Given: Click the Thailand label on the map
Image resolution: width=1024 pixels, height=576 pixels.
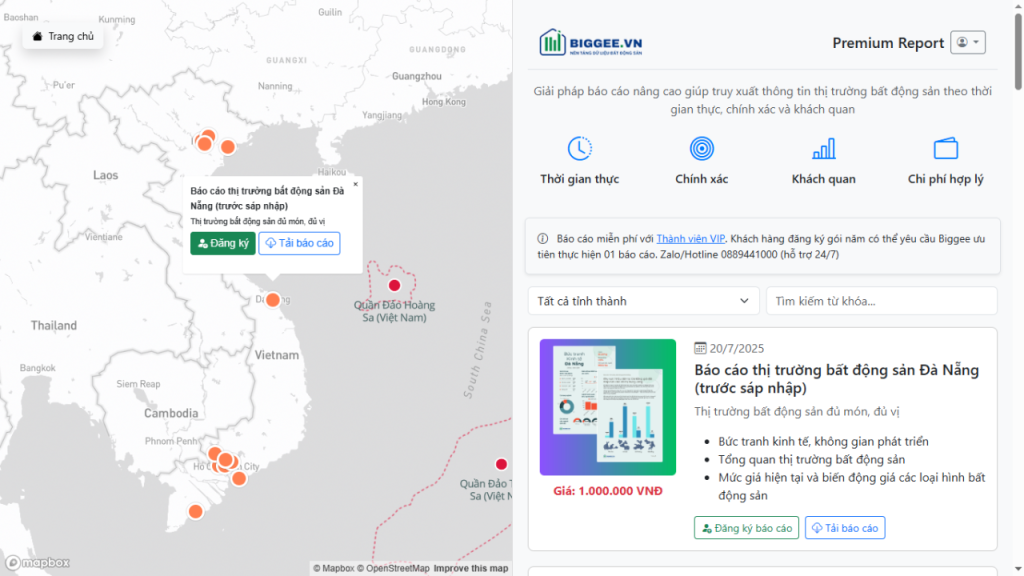Looking at the screenshot, I should tap(54, 325).
